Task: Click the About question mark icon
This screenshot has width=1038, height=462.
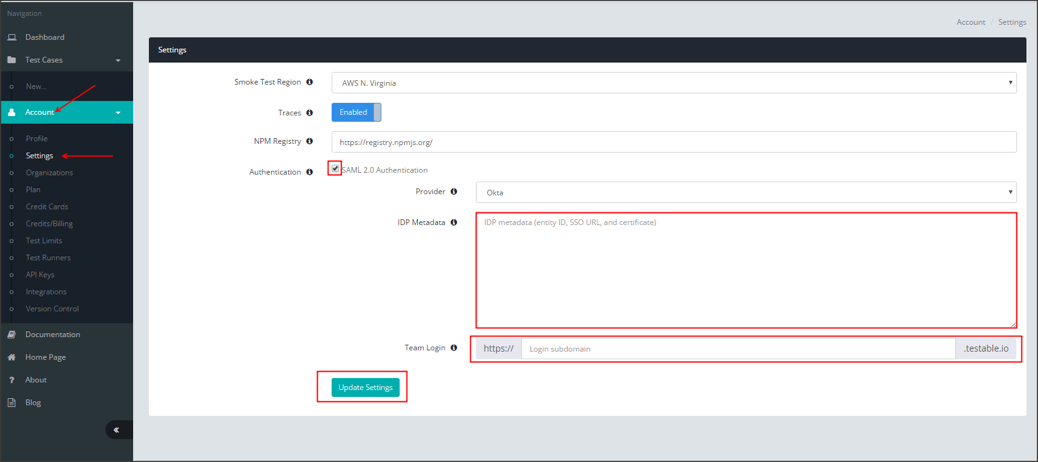Action: (x=12, y=380)
